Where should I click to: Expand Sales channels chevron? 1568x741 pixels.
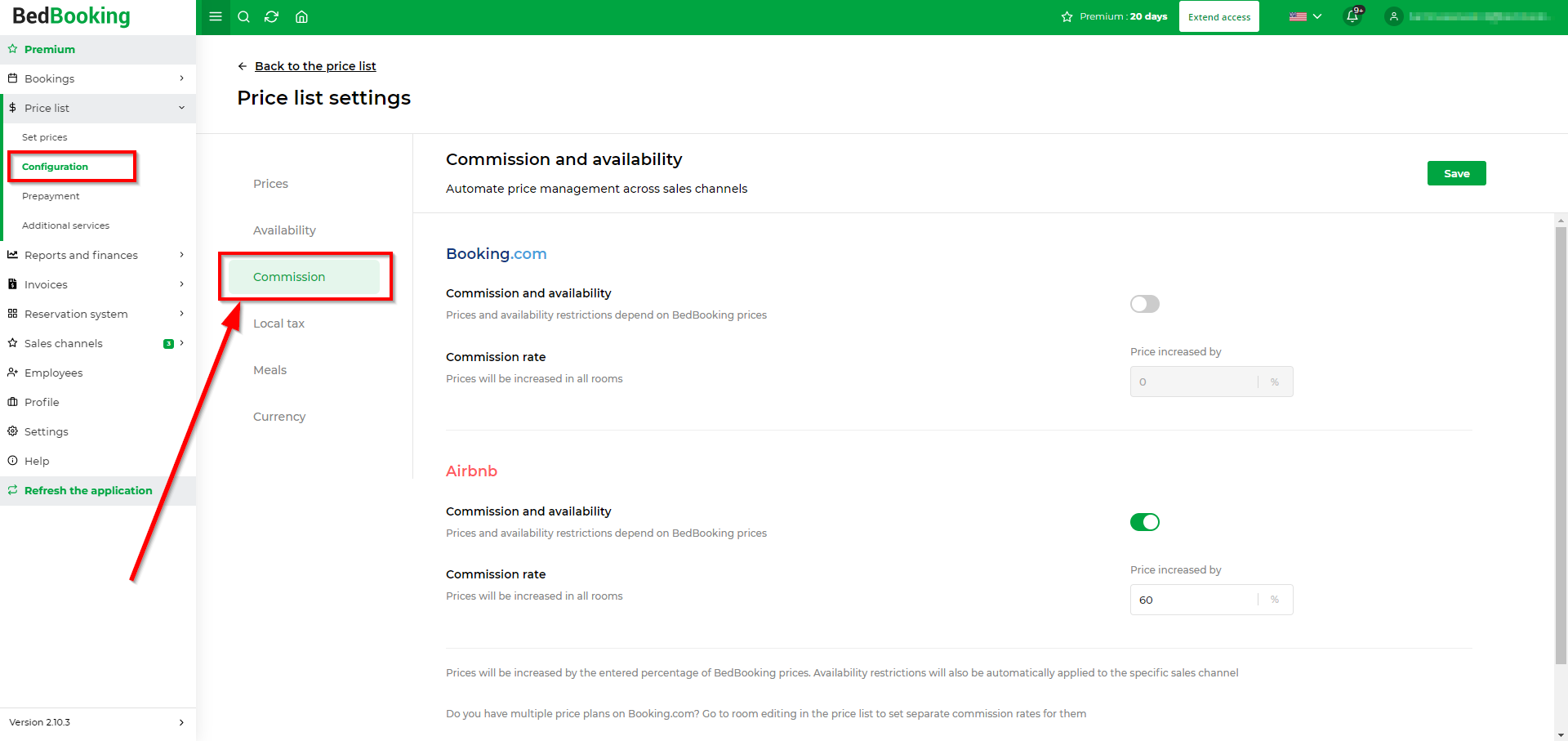181,343
